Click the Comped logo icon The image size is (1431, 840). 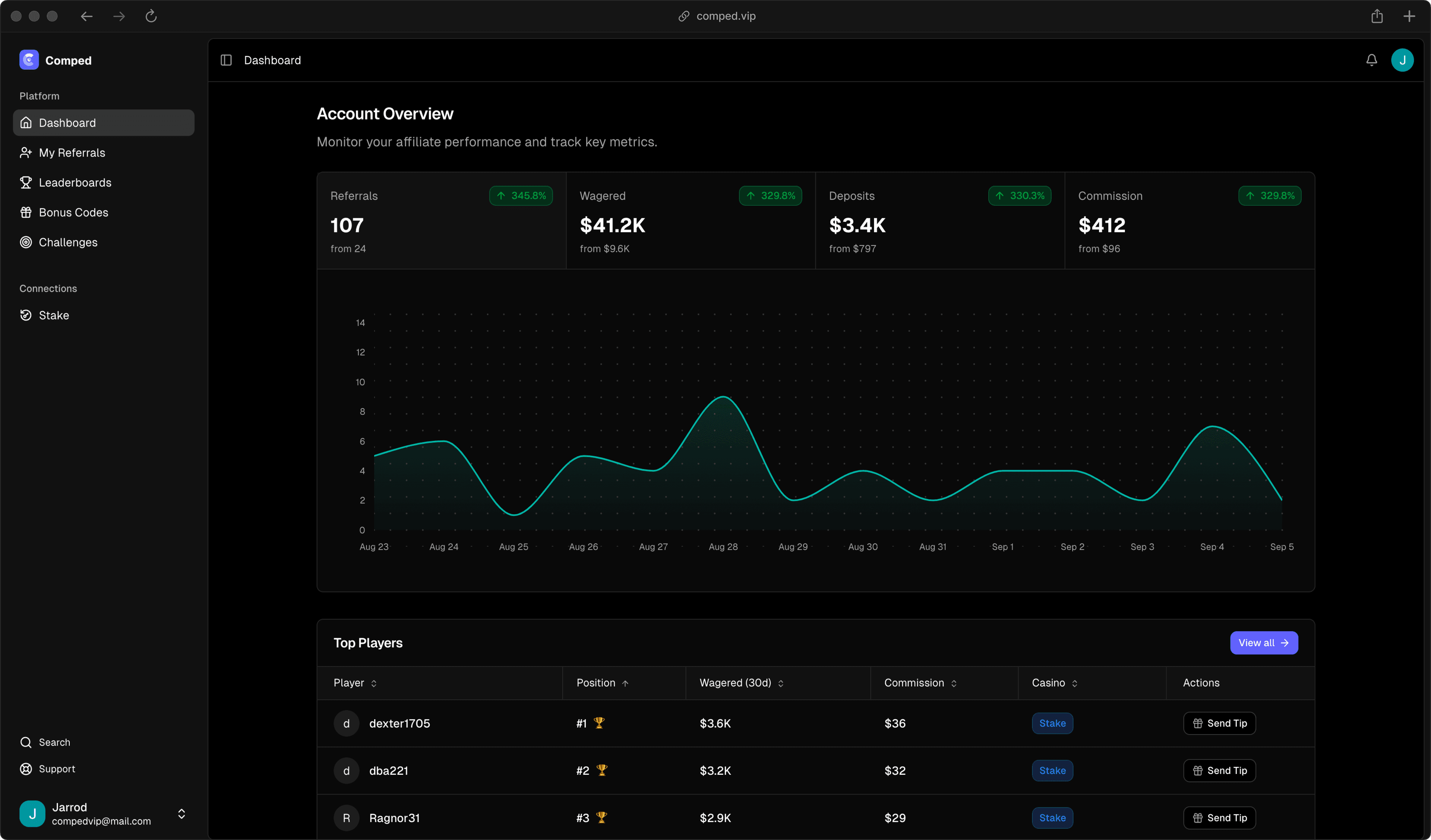click(x=29, y=60)
